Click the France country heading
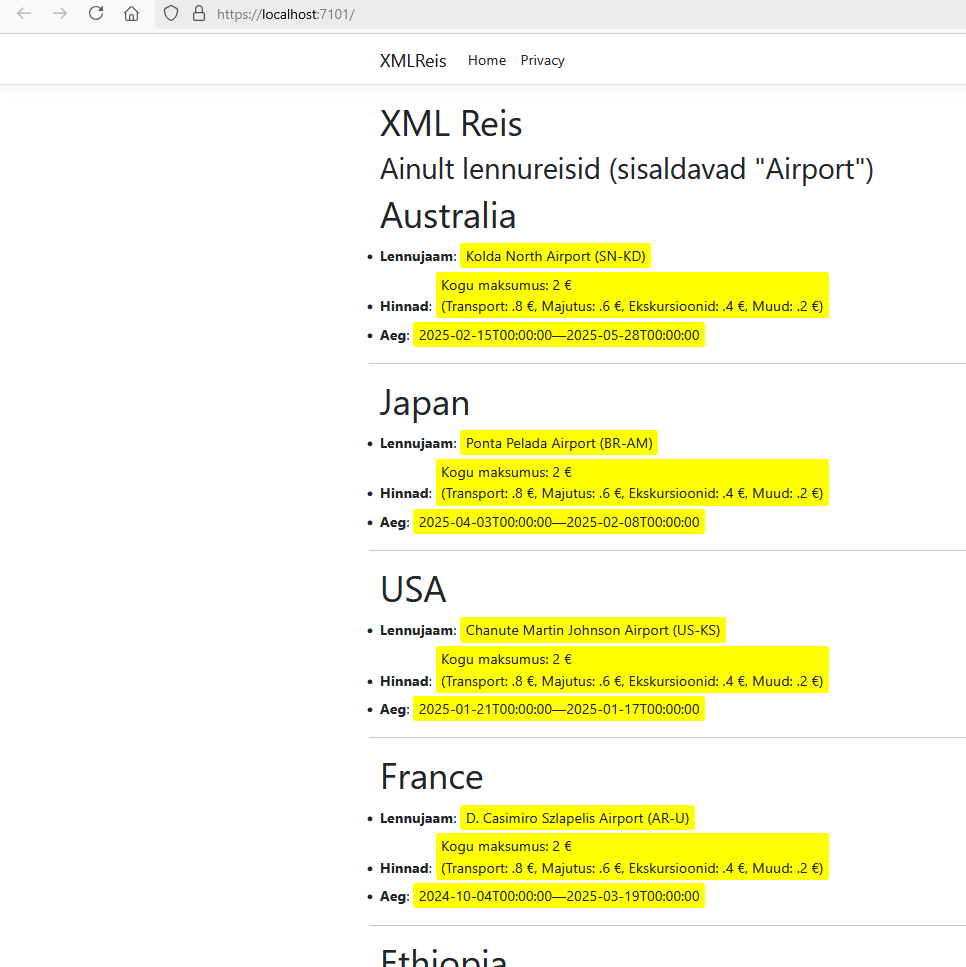Image resolution: width=966 pixels, height=967 pixels. 432,777
